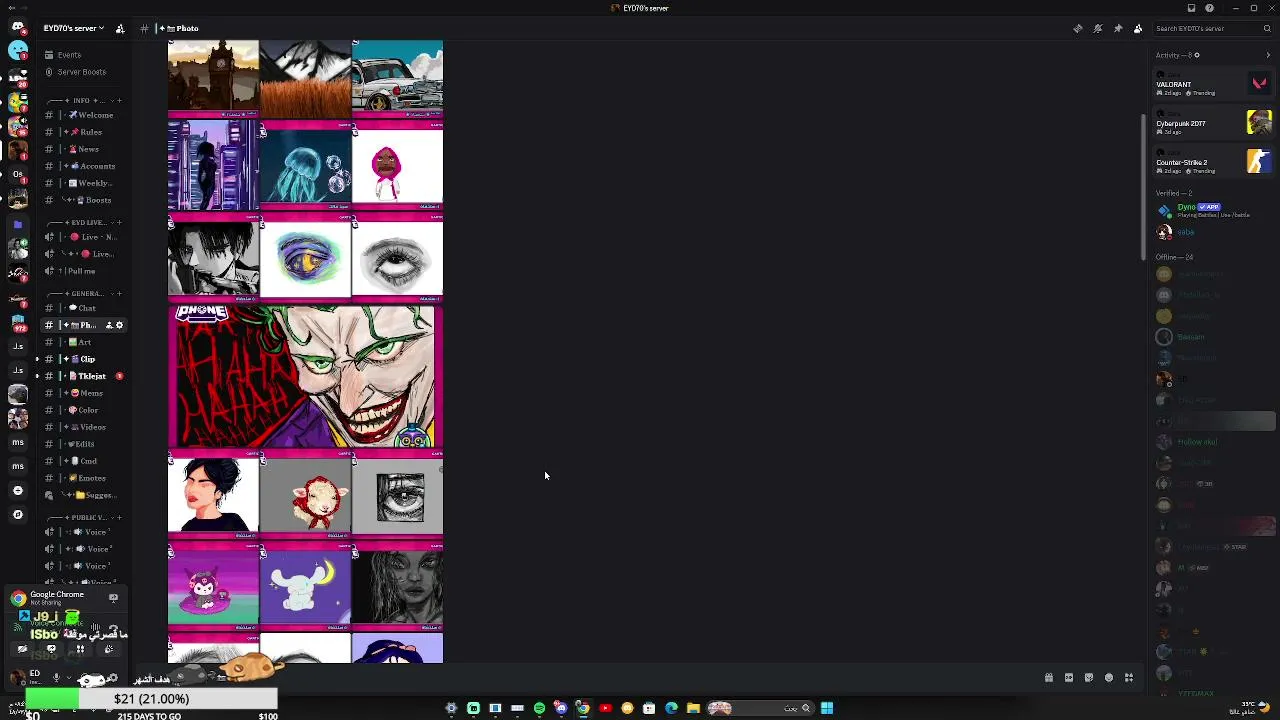Toggle member list visibility
The width and height of the screenshot is (1280, 720).
point(1138,28)
